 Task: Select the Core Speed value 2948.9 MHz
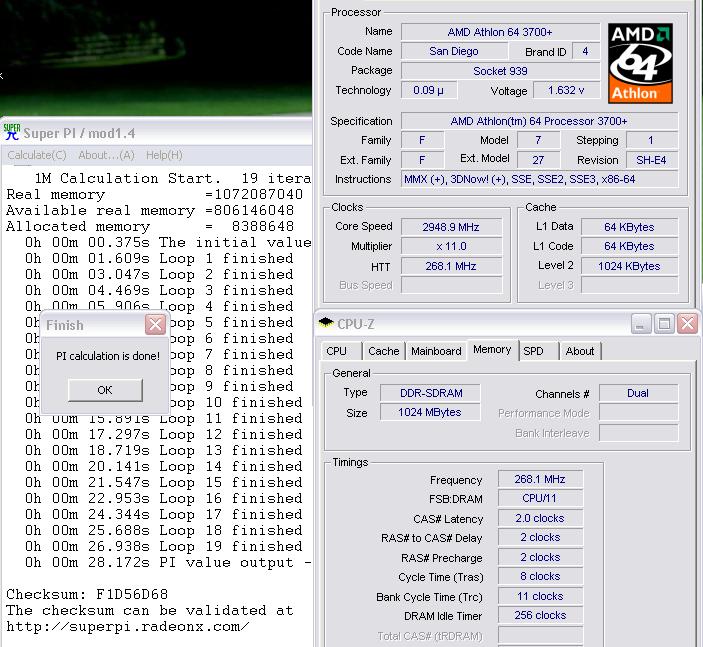click(451, 227)
